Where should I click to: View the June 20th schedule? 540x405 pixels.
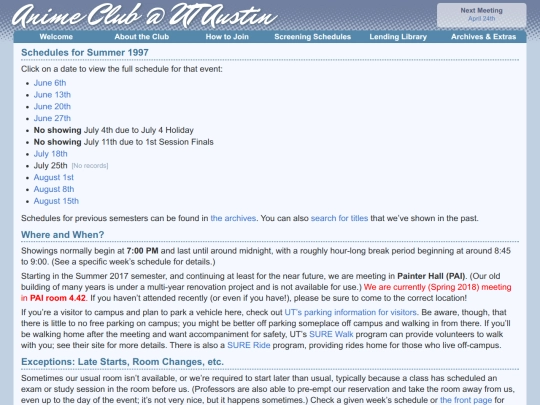pos(52,106)
